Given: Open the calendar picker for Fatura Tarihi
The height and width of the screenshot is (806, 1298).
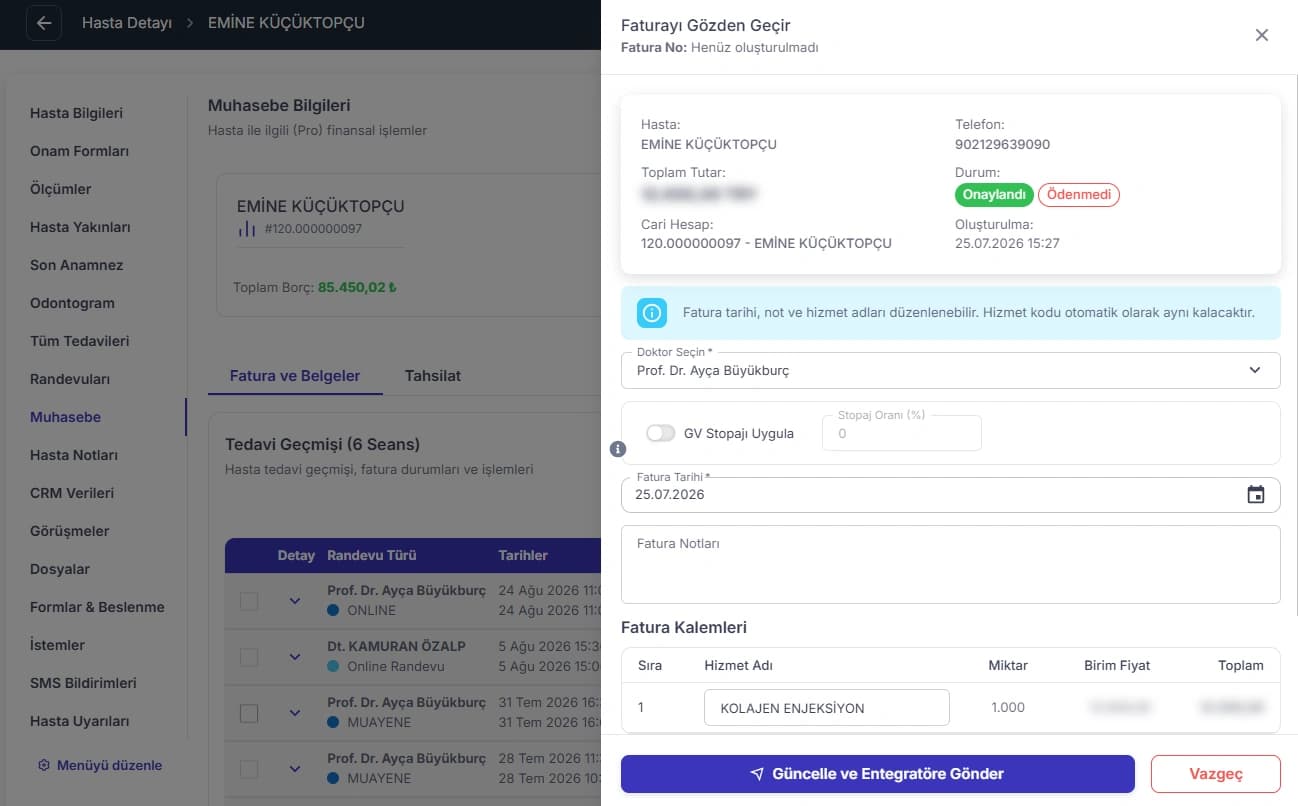Looking at the screenshot, I should pos(1256,494).
